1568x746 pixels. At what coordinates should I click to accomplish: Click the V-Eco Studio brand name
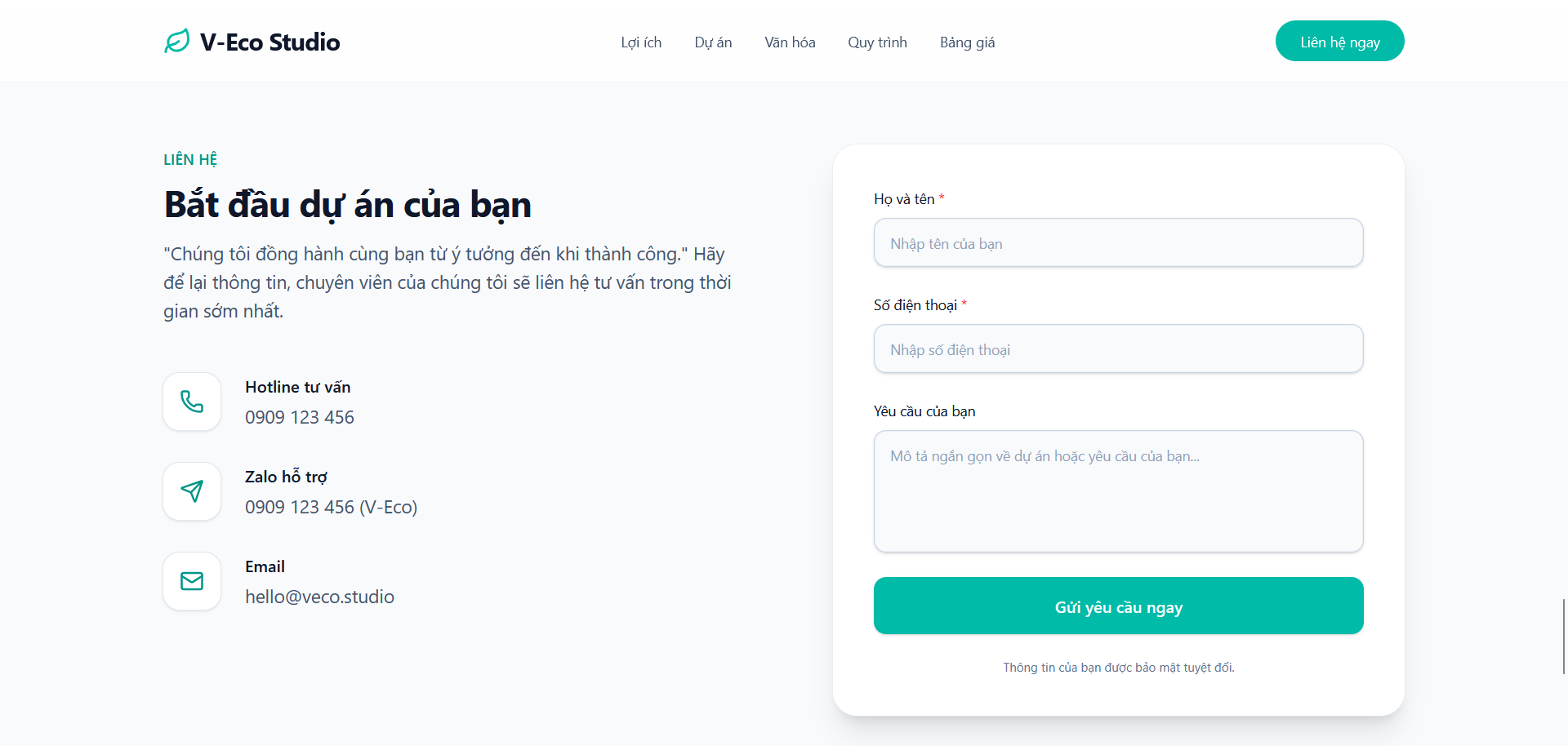tap(269, 42)
